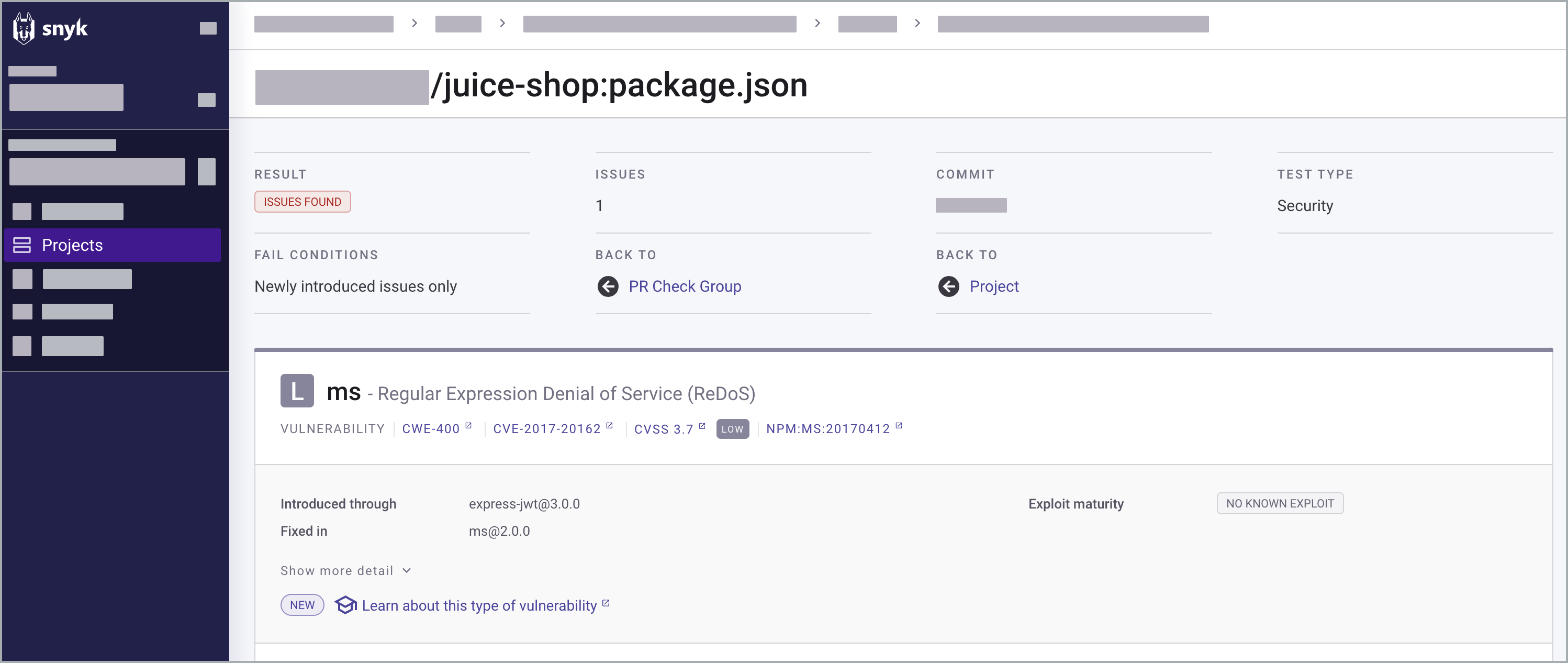Viewport: 1568px width, 663px height.
Task: Click the Security test type value
Action: [x=1305, y=206]
